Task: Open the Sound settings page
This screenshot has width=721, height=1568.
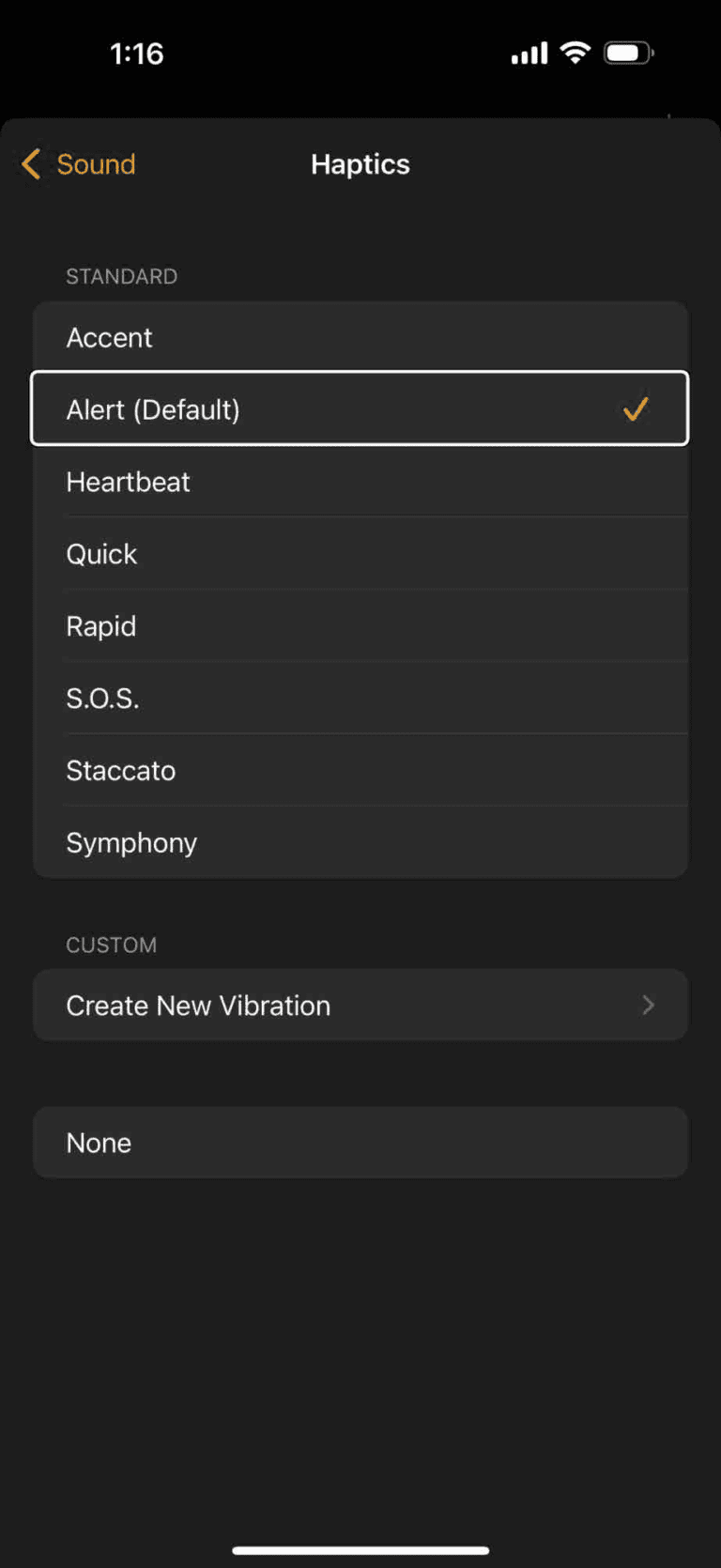Action: 97,164
